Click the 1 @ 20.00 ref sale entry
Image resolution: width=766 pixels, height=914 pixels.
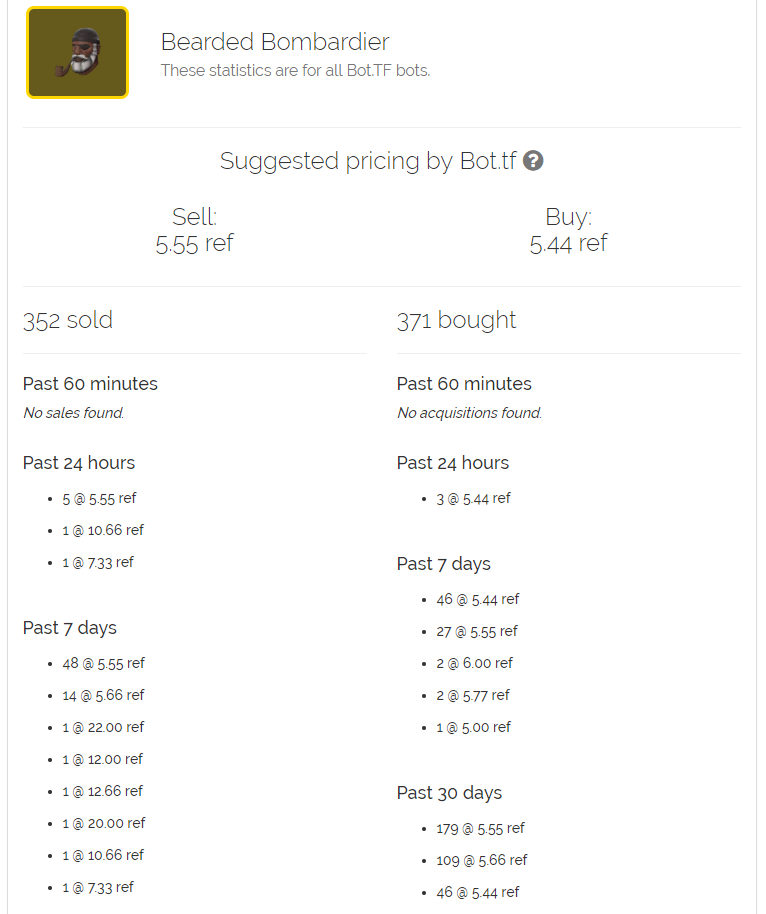(103, 823)
